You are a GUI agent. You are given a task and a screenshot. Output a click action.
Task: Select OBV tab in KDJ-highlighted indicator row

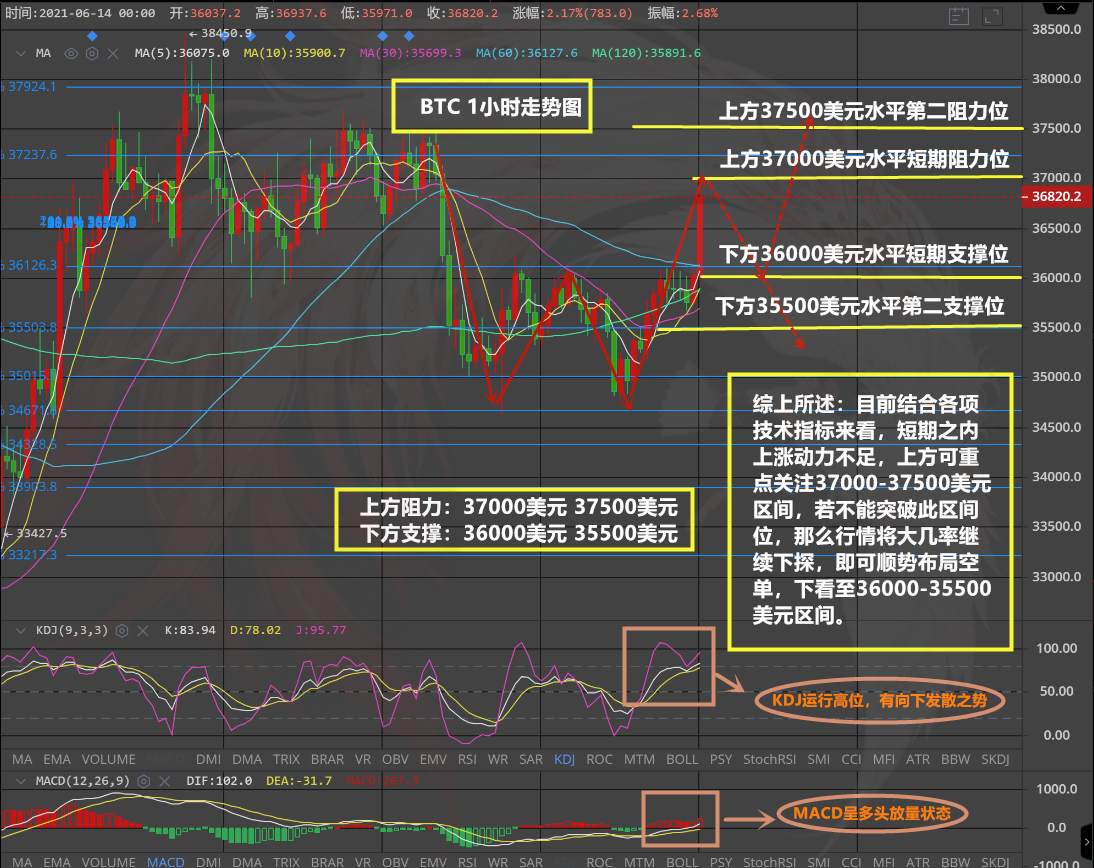[395, 759]
